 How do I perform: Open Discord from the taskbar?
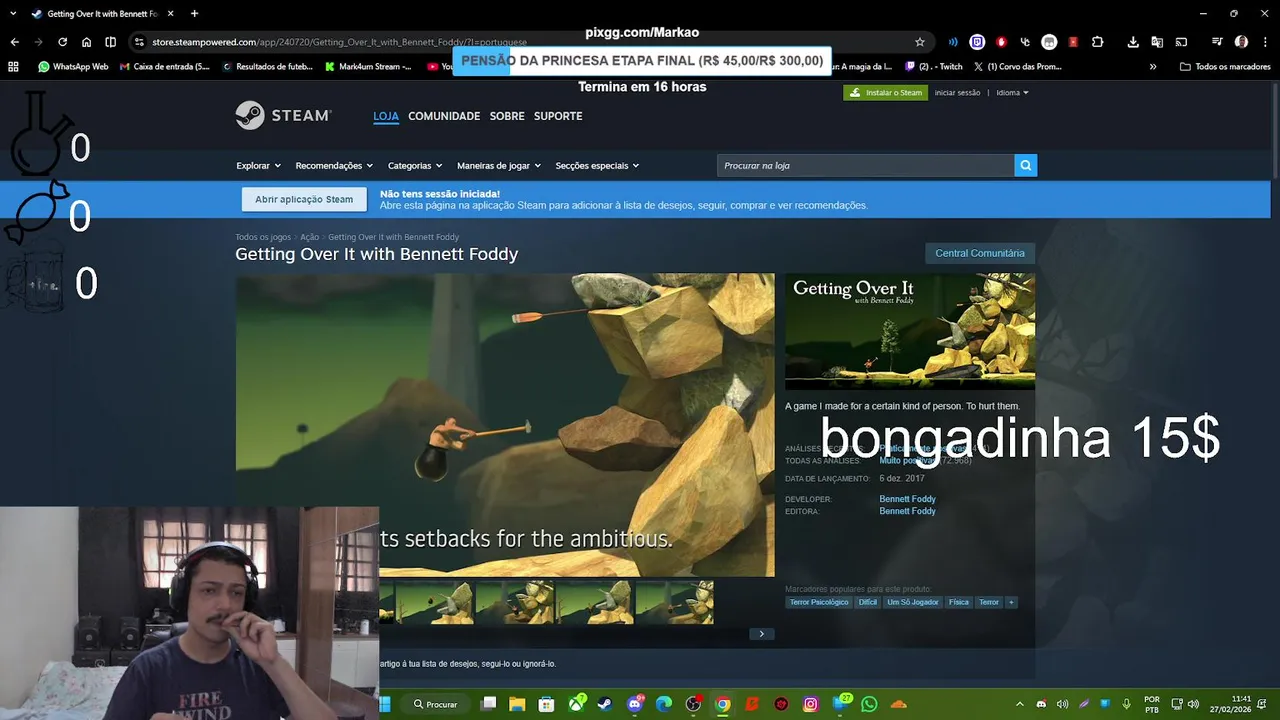coord(634,704)
